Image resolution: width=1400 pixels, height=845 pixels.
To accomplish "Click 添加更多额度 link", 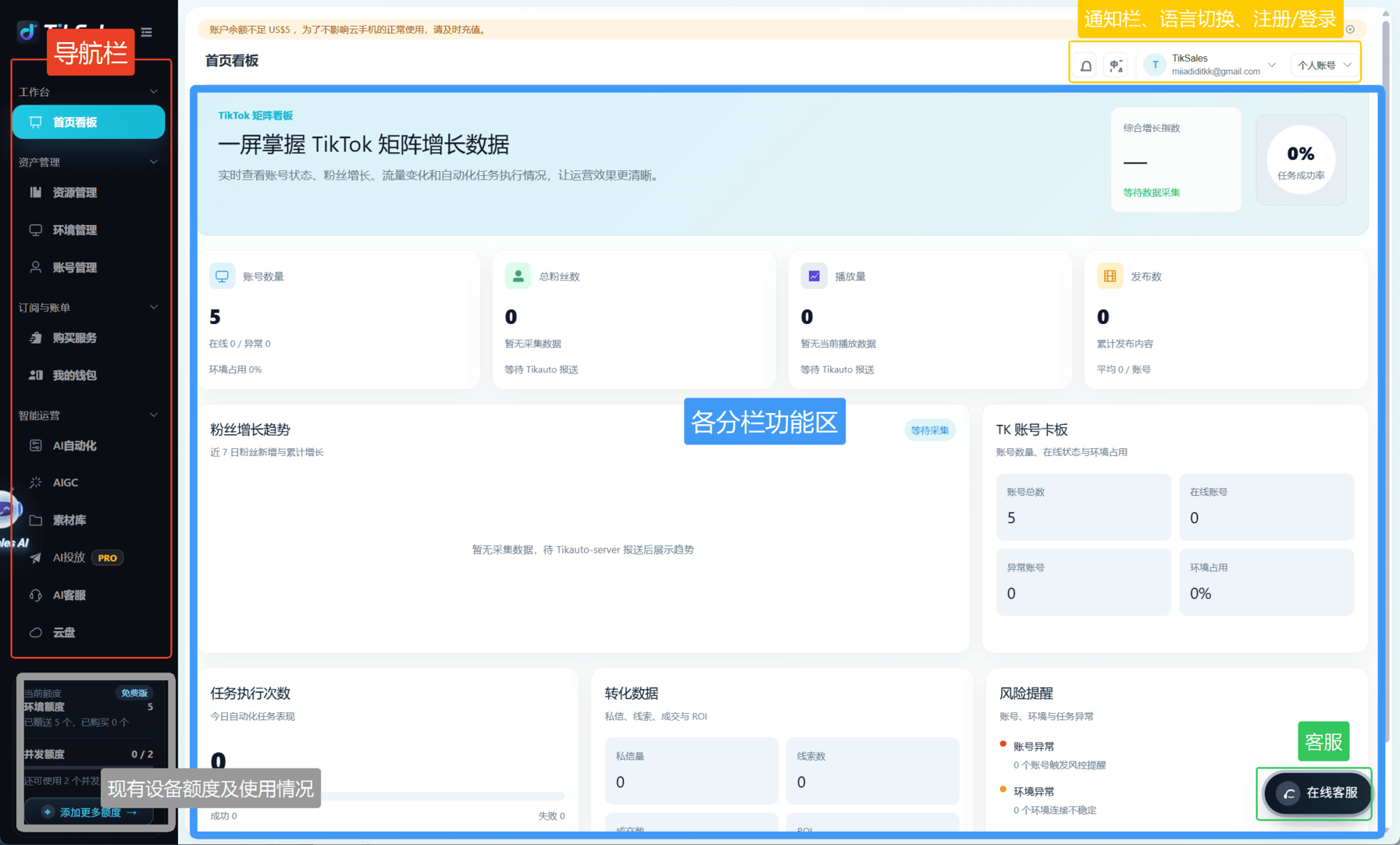I will coord(91,812).
